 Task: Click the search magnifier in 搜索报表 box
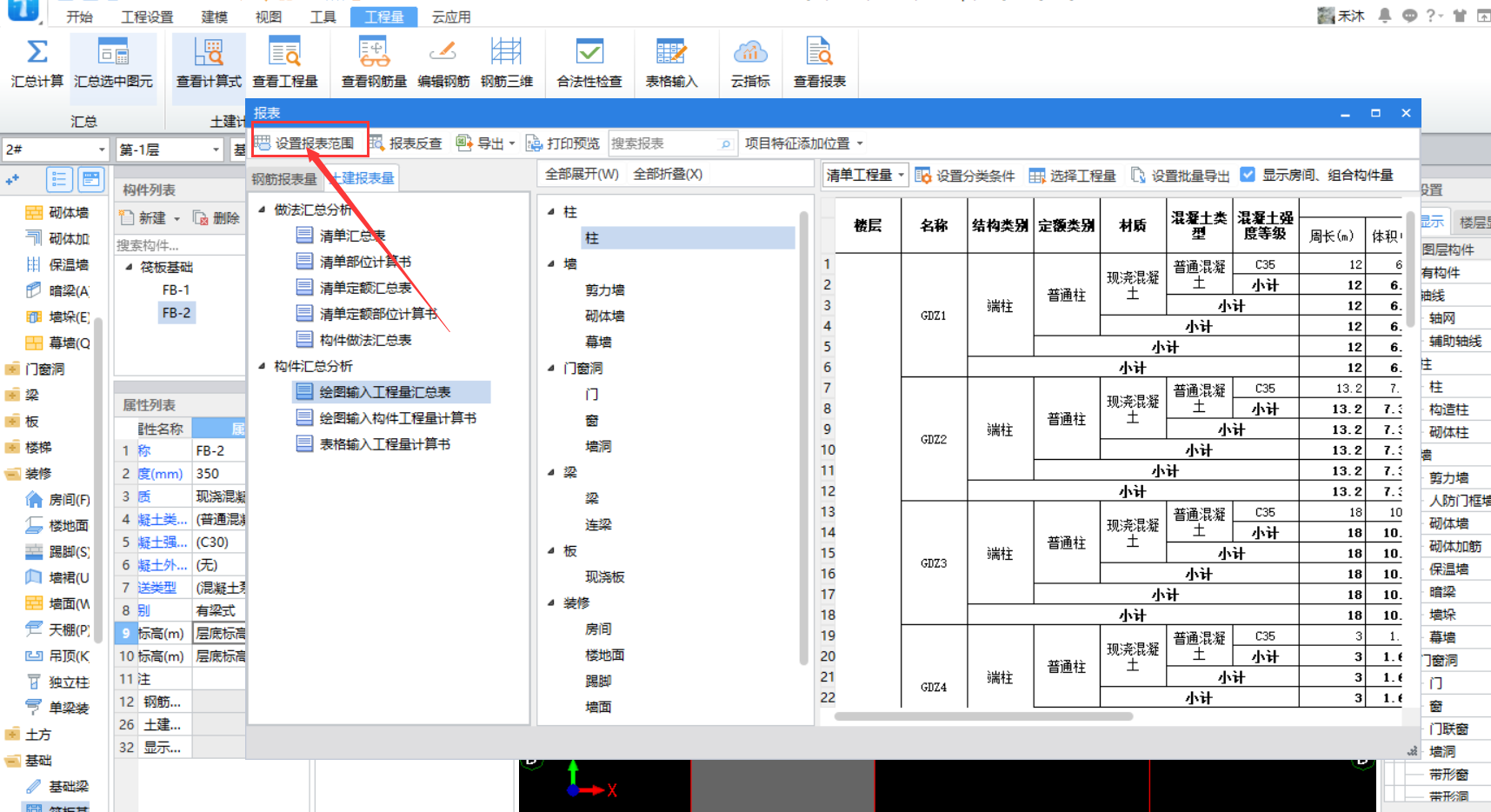coord(726,143)
